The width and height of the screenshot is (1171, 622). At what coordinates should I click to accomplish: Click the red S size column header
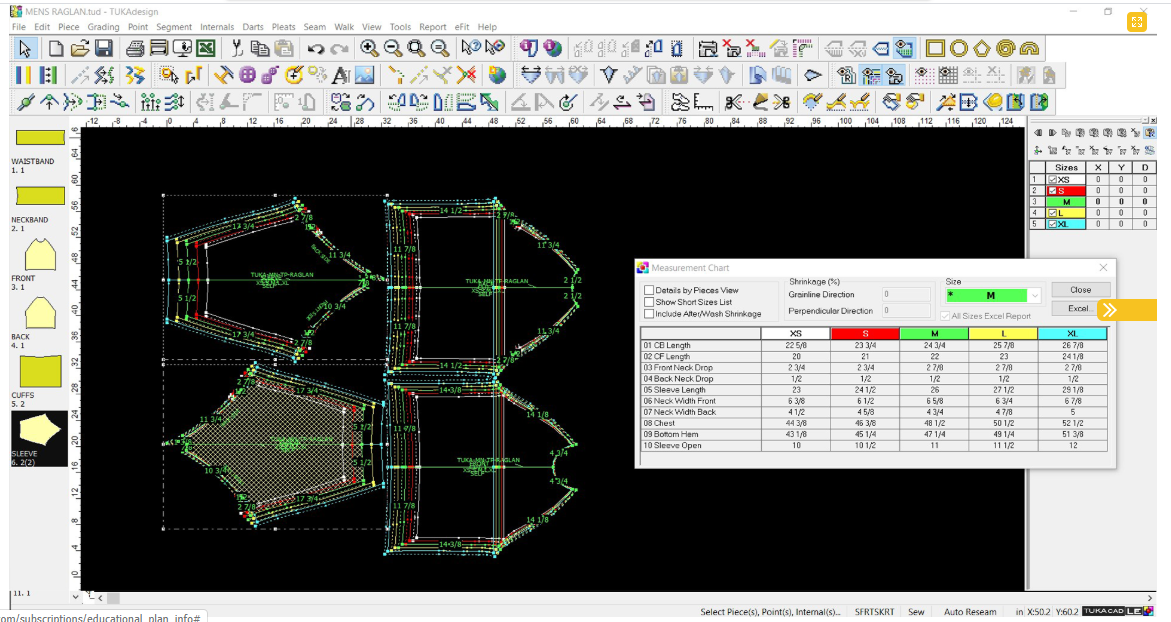[x=865, y=333]
